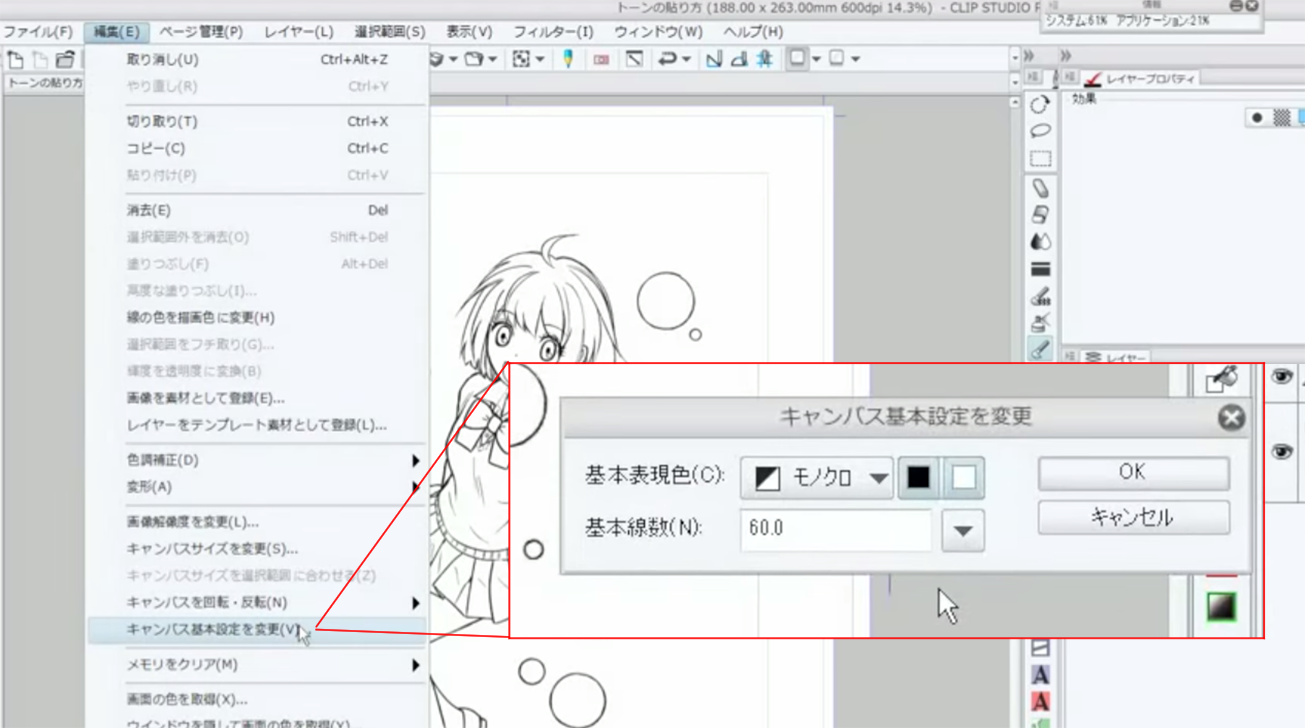Open dropdown next to square frame icon

point(816,60)
